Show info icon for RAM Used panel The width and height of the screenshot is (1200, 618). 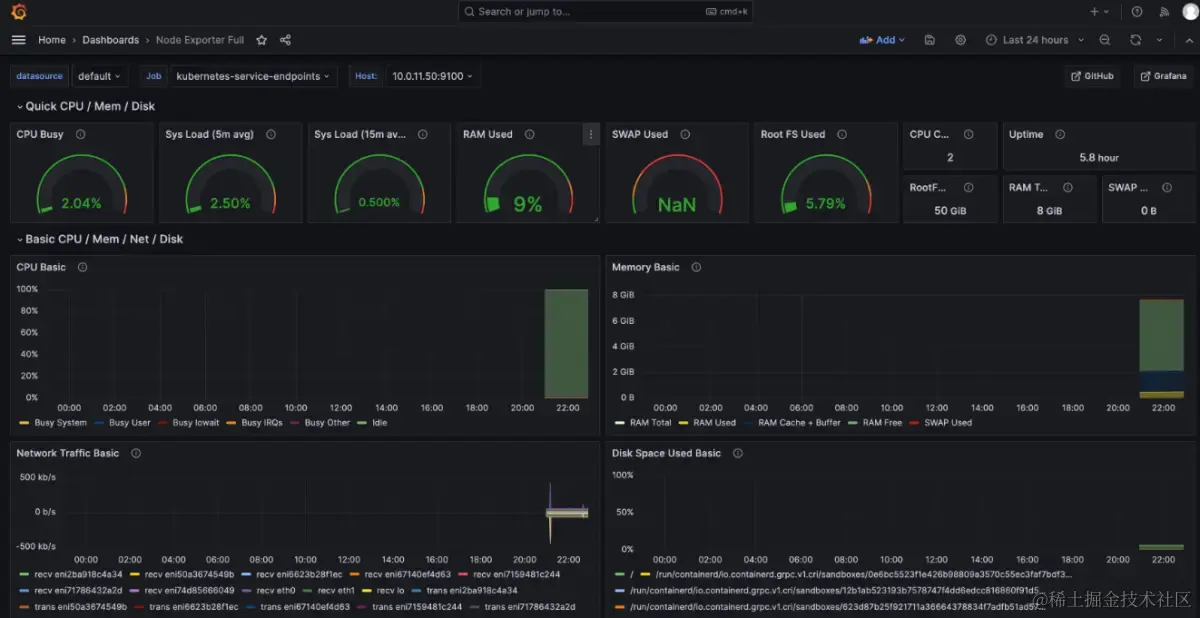(530, 134)
